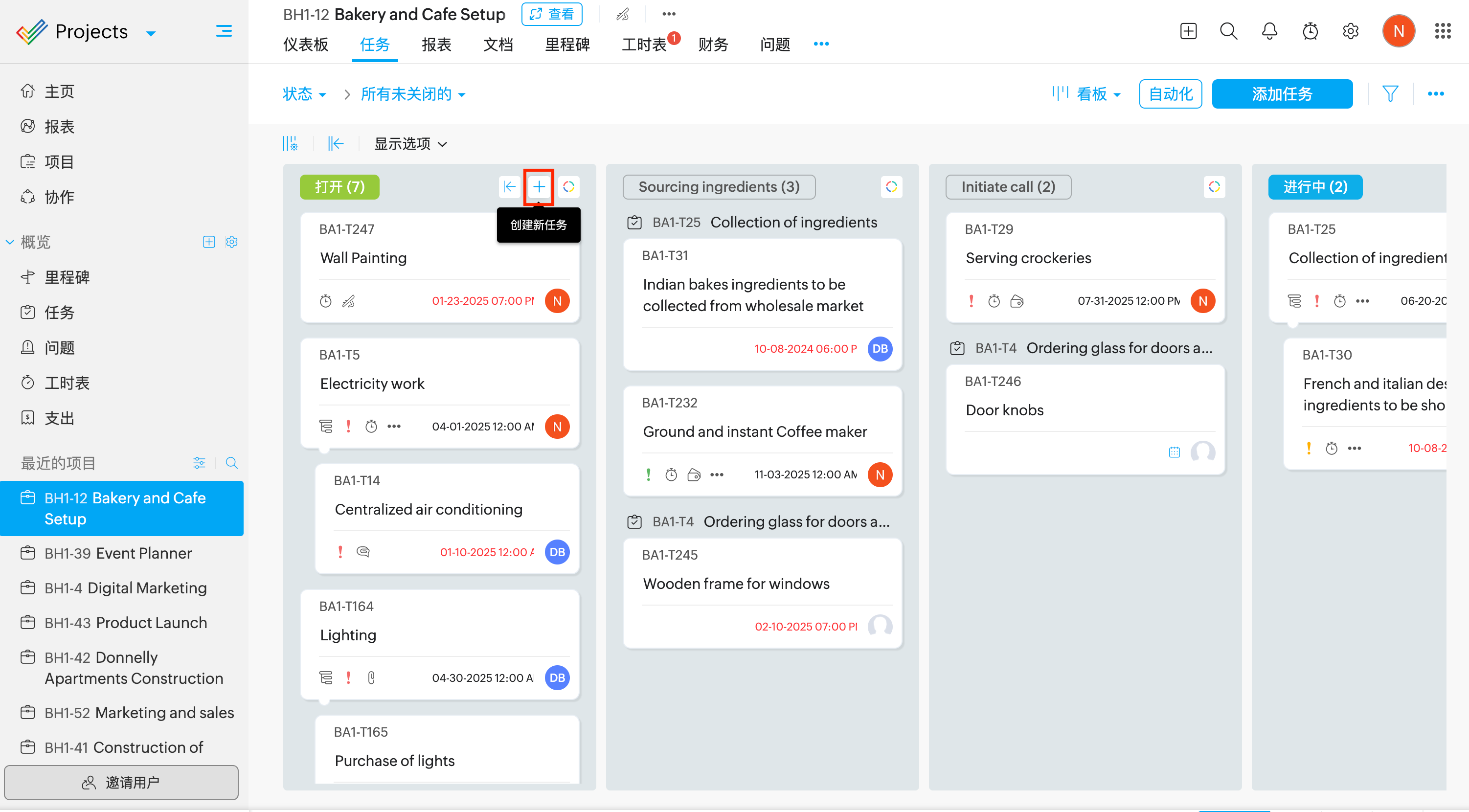This screenshot has height=812, width=1469.
Task: Click the filter funnel icon
Action: click(x=1390, y=93)
